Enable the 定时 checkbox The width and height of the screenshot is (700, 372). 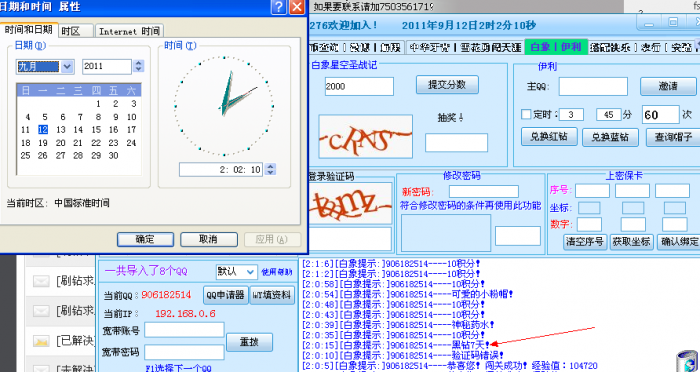(x=526, y=114)
